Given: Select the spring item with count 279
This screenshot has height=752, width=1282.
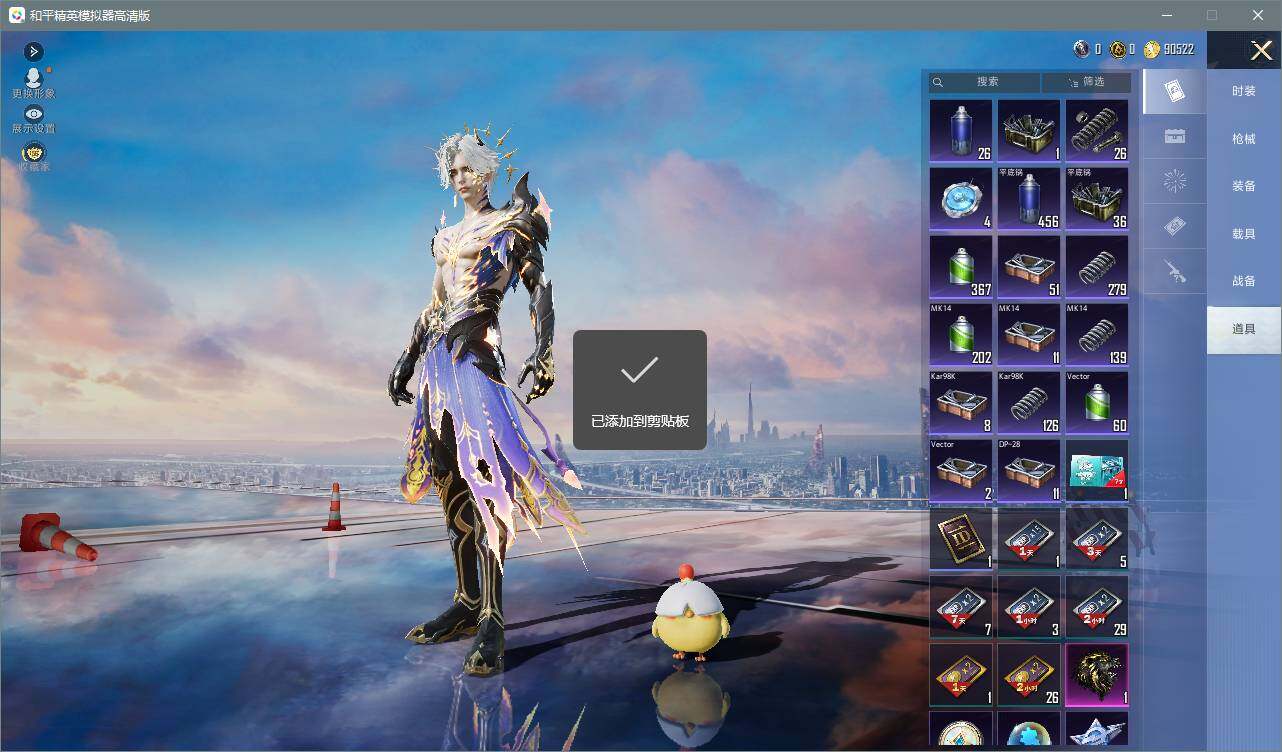Looking at the screenshot, I should pos(1097,266).
